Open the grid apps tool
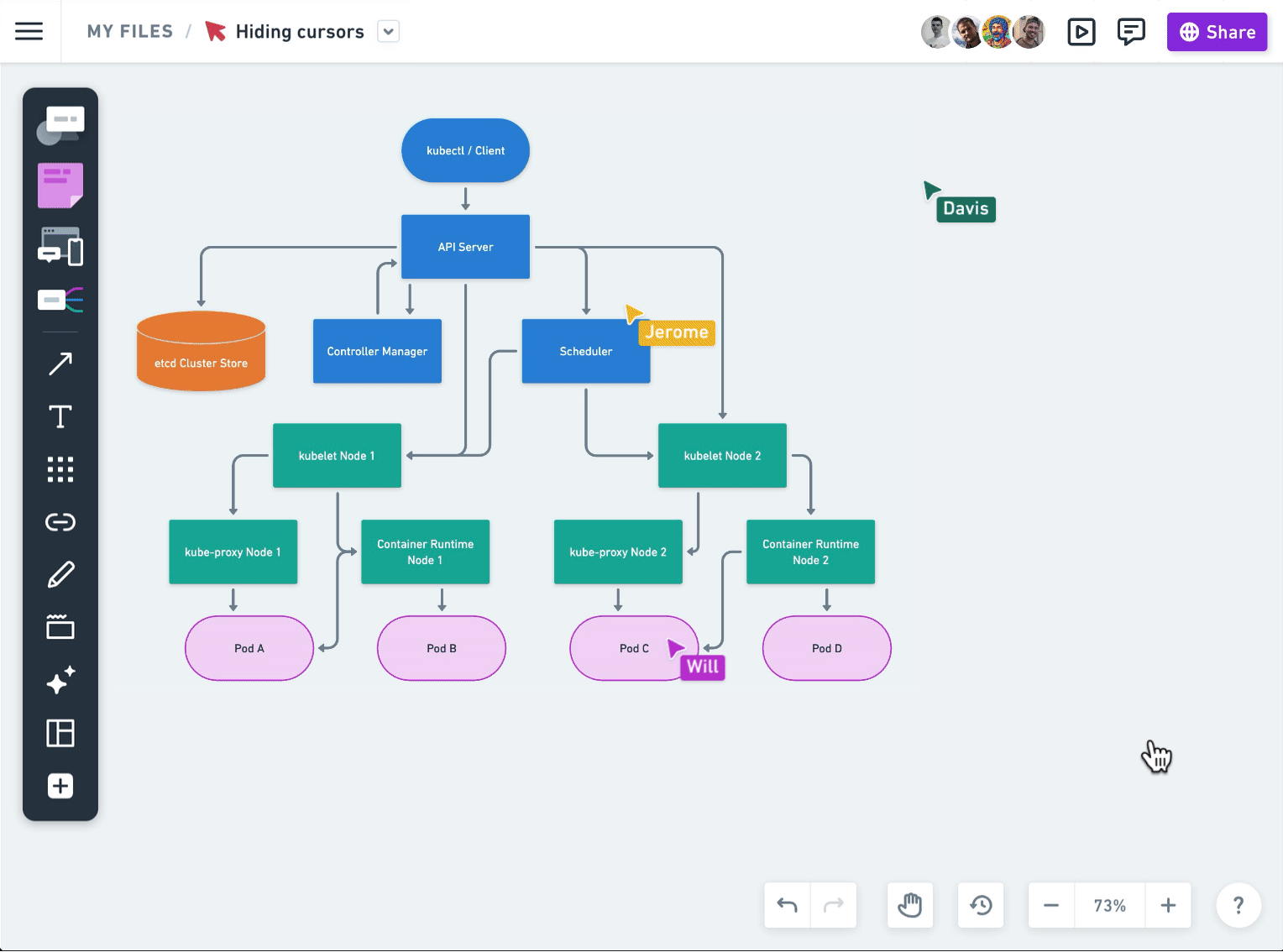The width and height of the screenshot is (1283, 952). pos(60,469)
